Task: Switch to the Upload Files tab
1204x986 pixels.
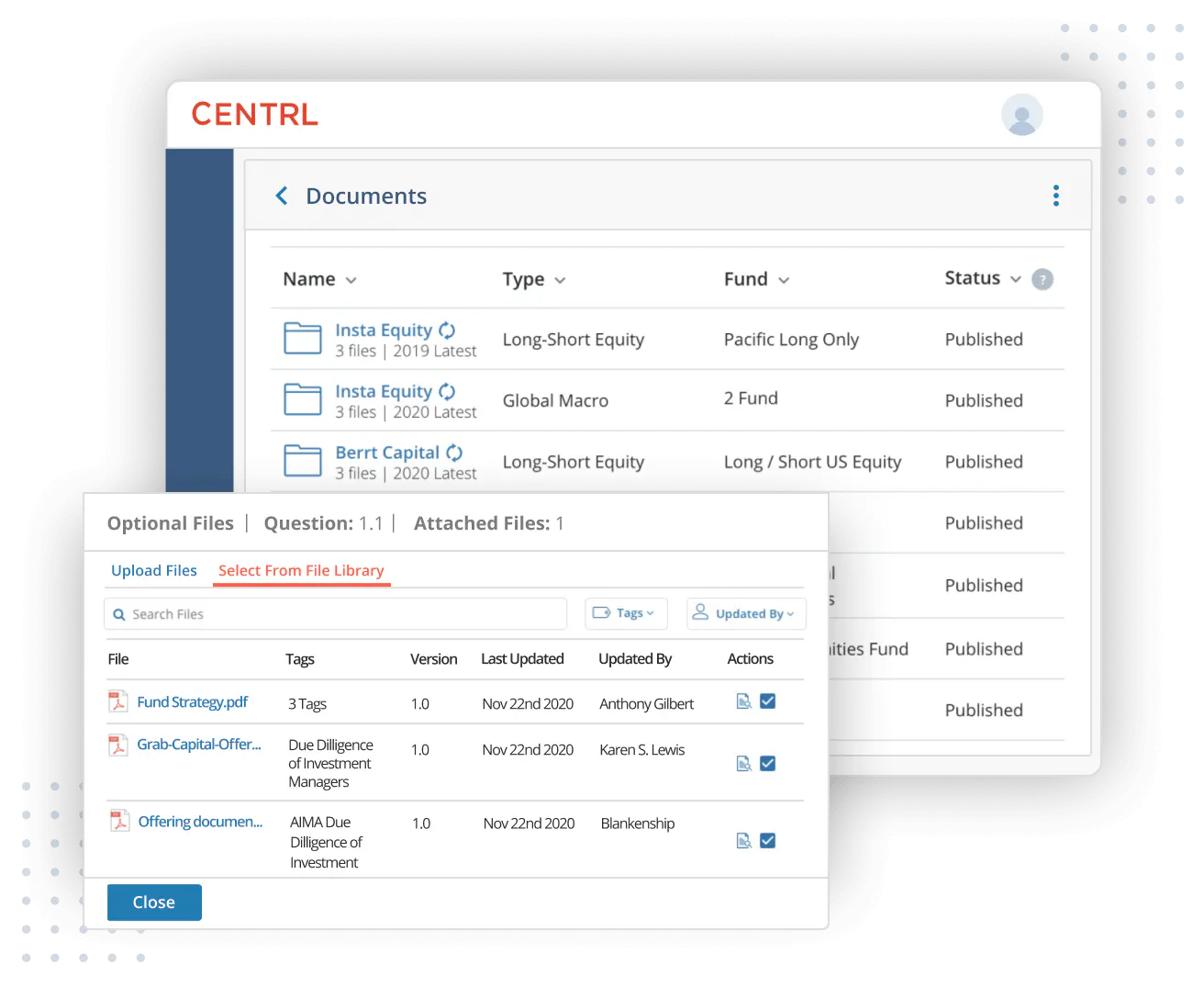Action: tap(154, 570)
